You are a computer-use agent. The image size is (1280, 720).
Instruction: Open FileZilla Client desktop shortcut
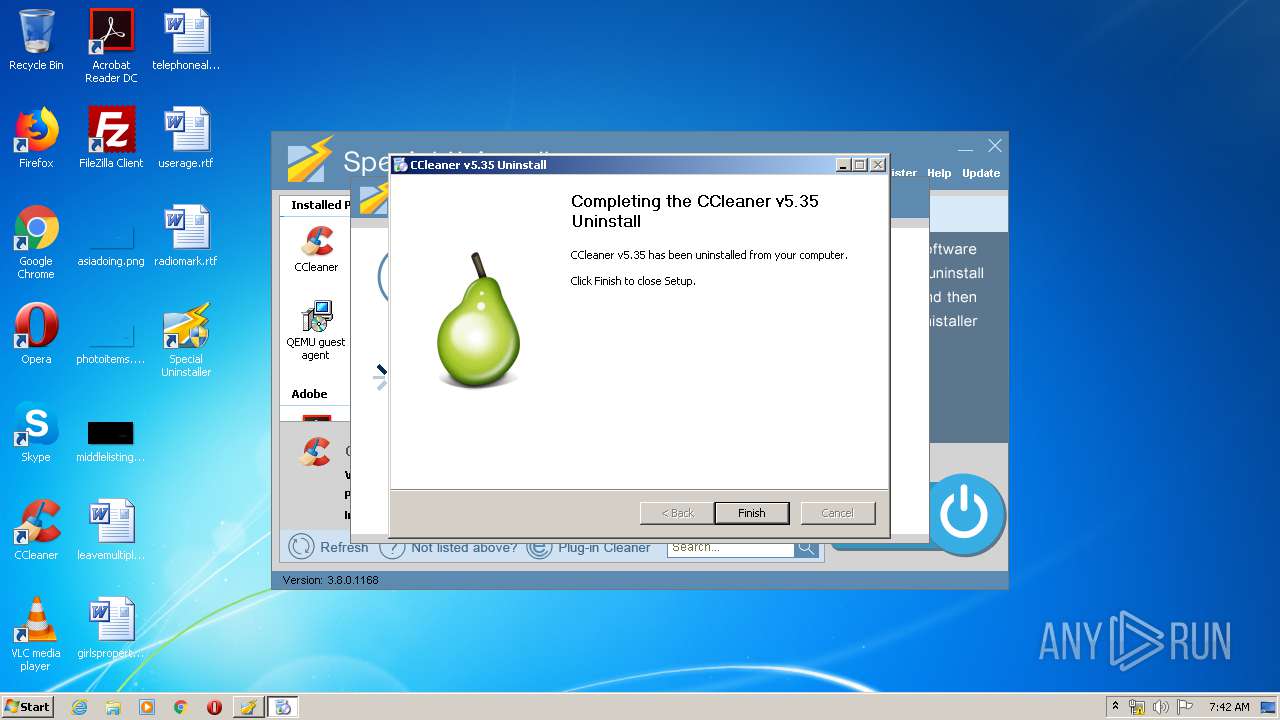click(111, 138)
